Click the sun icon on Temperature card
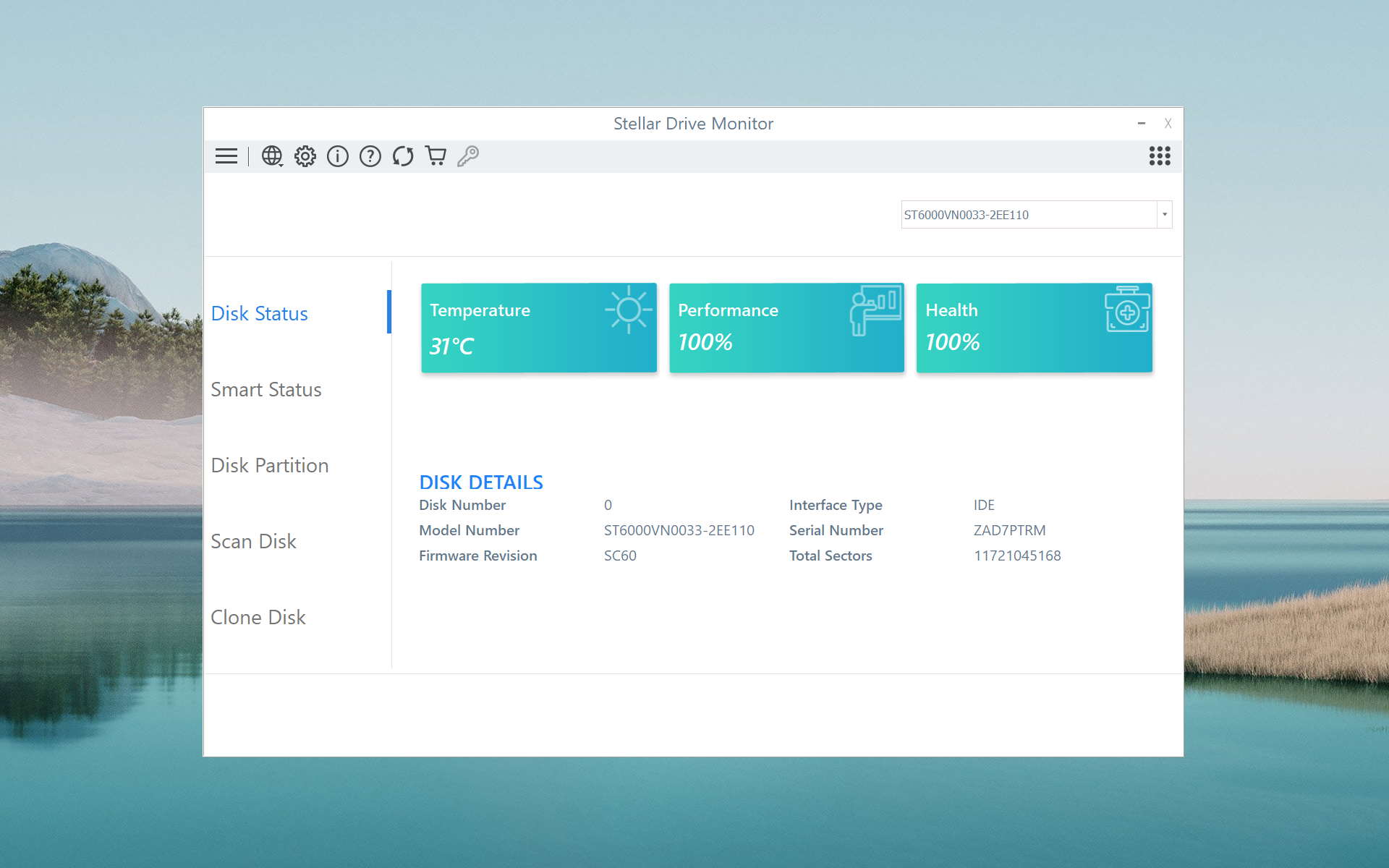Viewport: 1389px width, 868px height. pyautogui.click(x=629, y=310)
